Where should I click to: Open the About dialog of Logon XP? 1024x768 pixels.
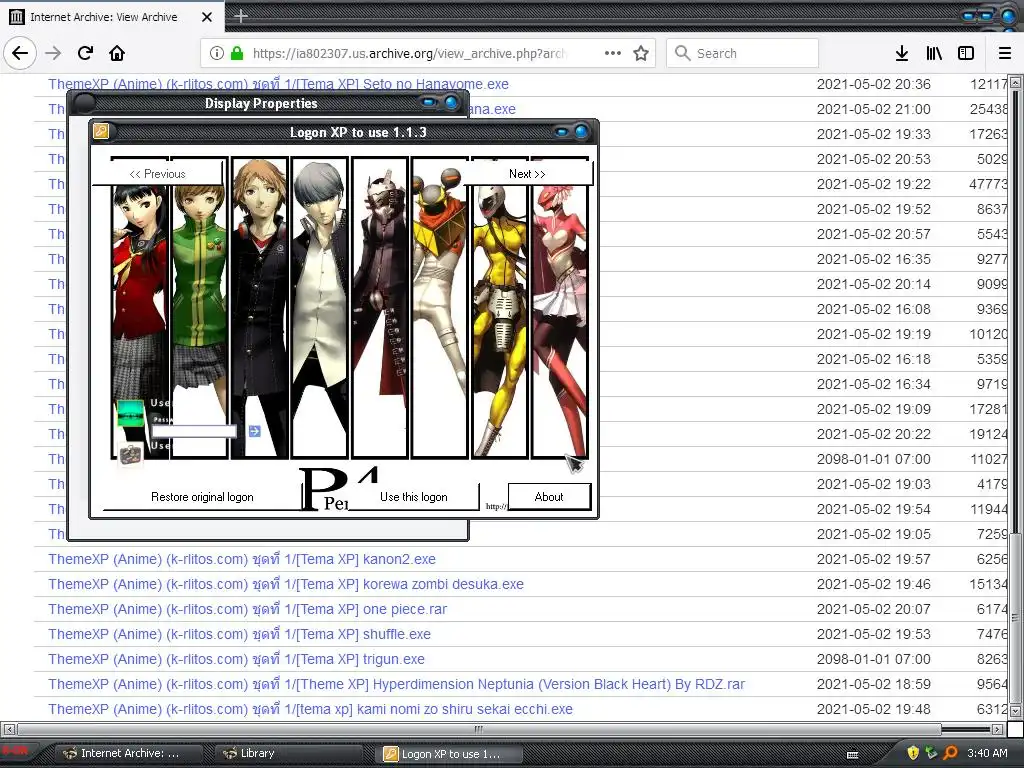[x=549, y=497]
